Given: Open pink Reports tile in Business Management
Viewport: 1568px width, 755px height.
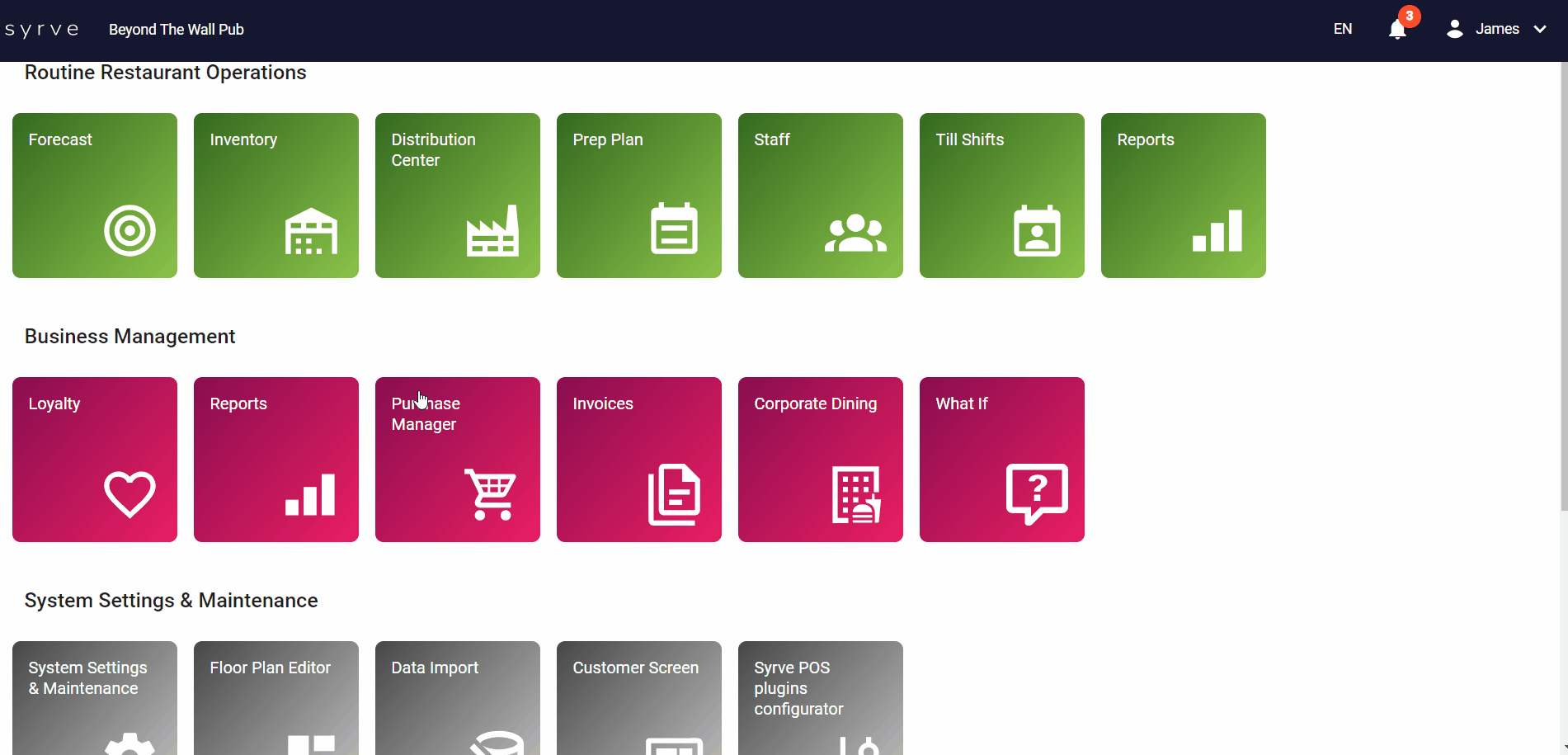Looking at the screenshot, I should pos(275,460).
